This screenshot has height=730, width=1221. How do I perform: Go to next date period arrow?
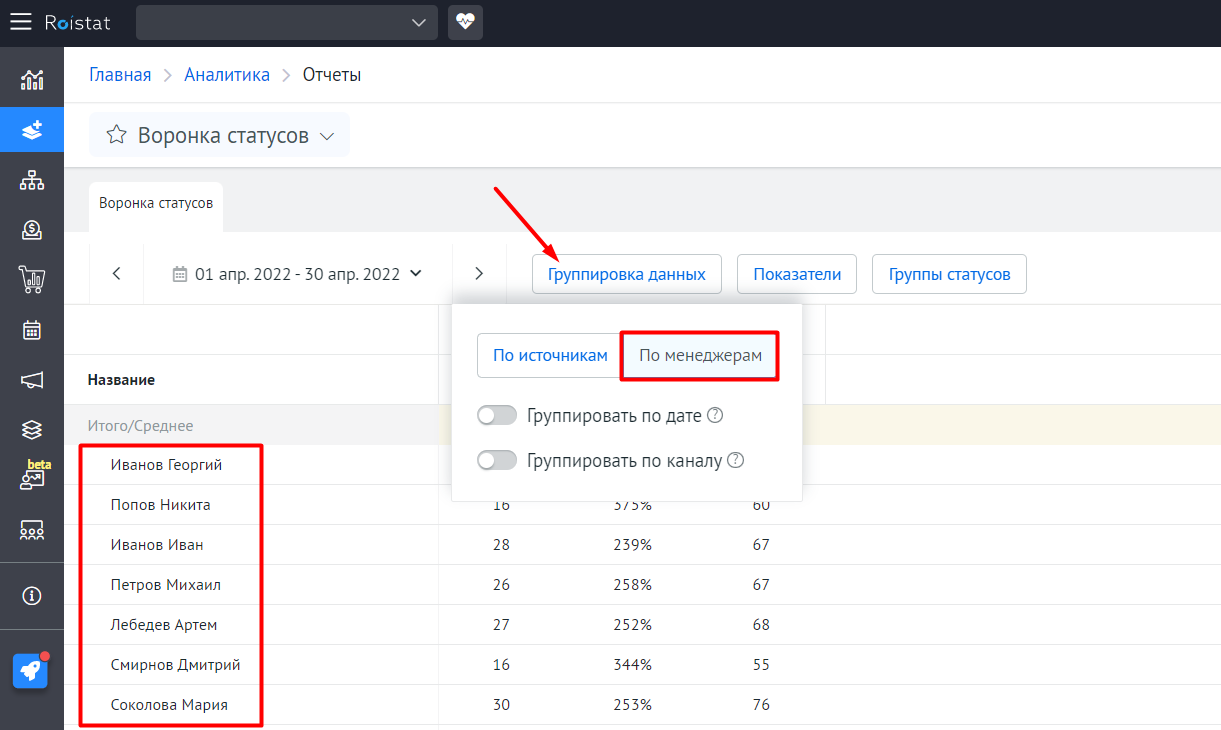pyautogui.click(x=479, y=273)
